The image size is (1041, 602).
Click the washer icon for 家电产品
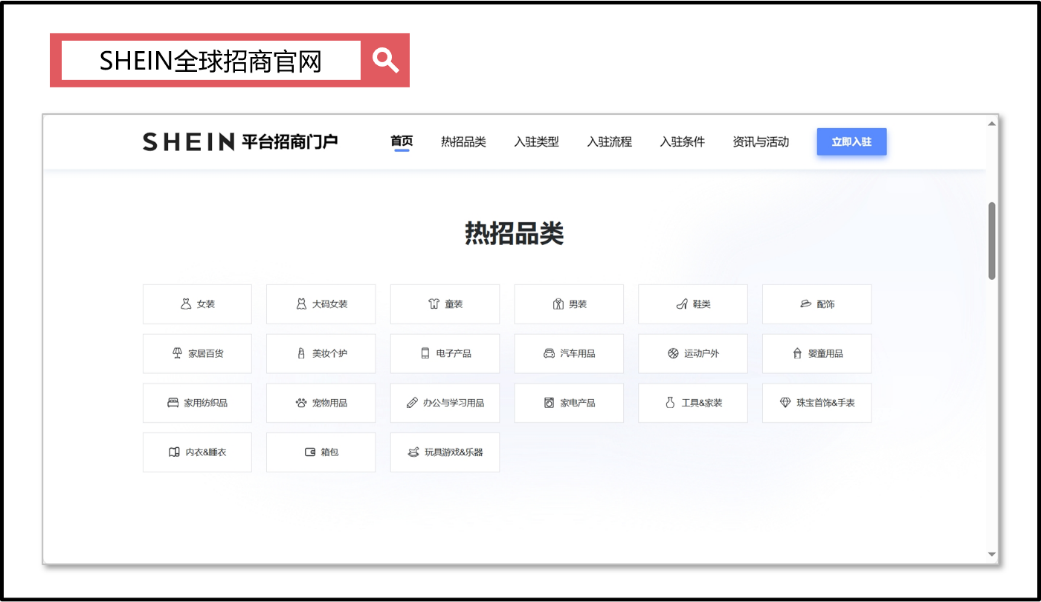click(x=549, y=402)
